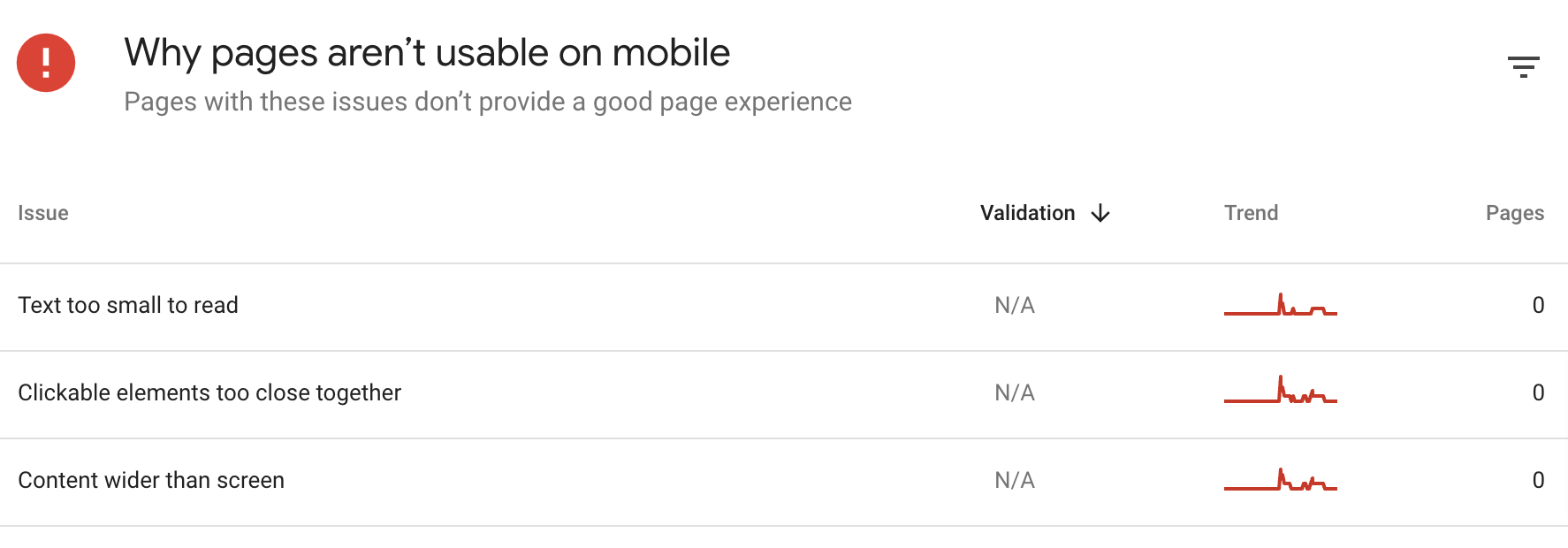Click the Issue column header

point(43,213)
